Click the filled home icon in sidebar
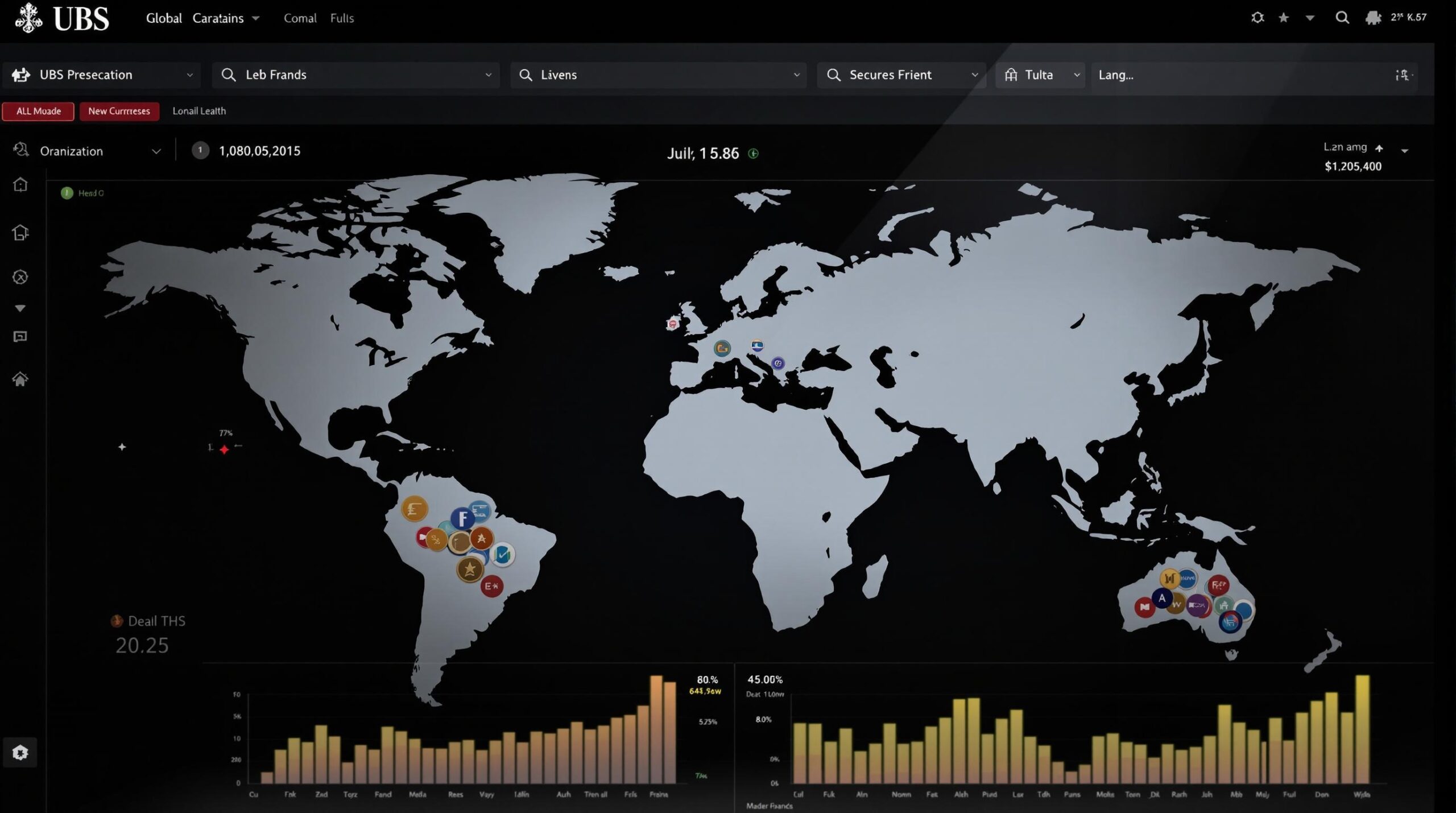This screenshot has height=813, width=1456. pos(20,379)
